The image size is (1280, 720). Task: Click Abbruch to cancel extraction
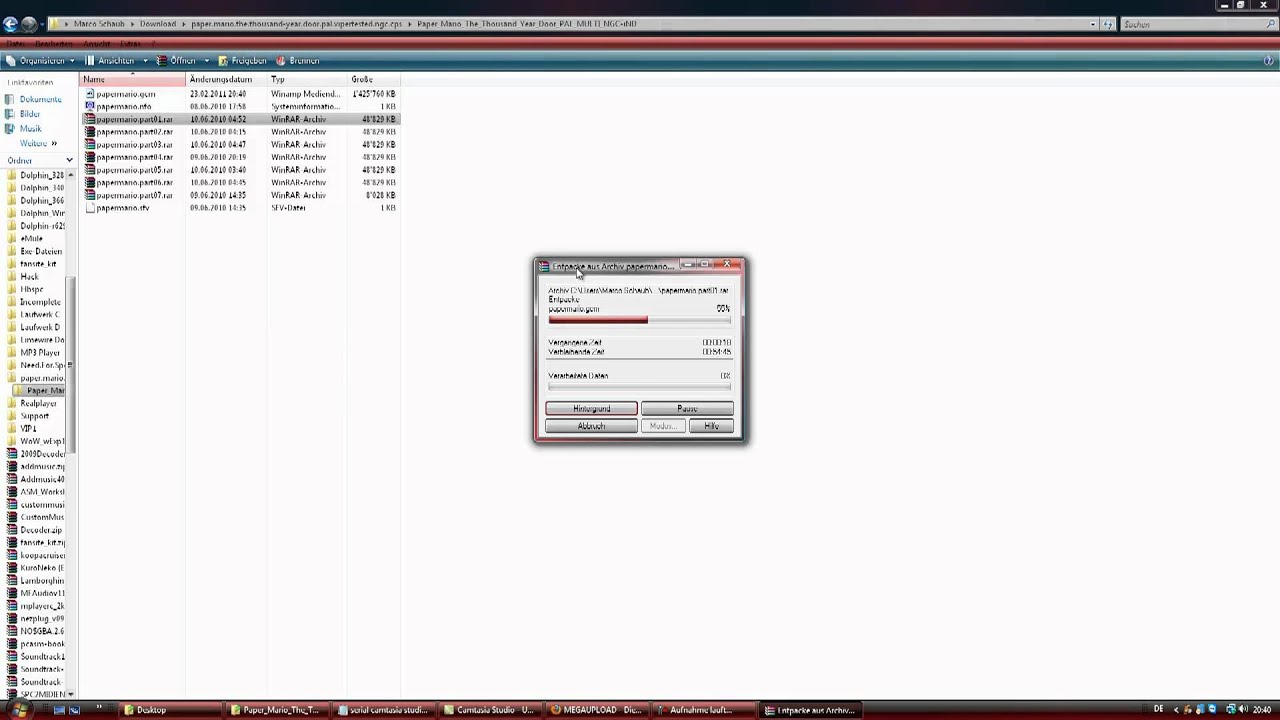(x=591, y=426)
